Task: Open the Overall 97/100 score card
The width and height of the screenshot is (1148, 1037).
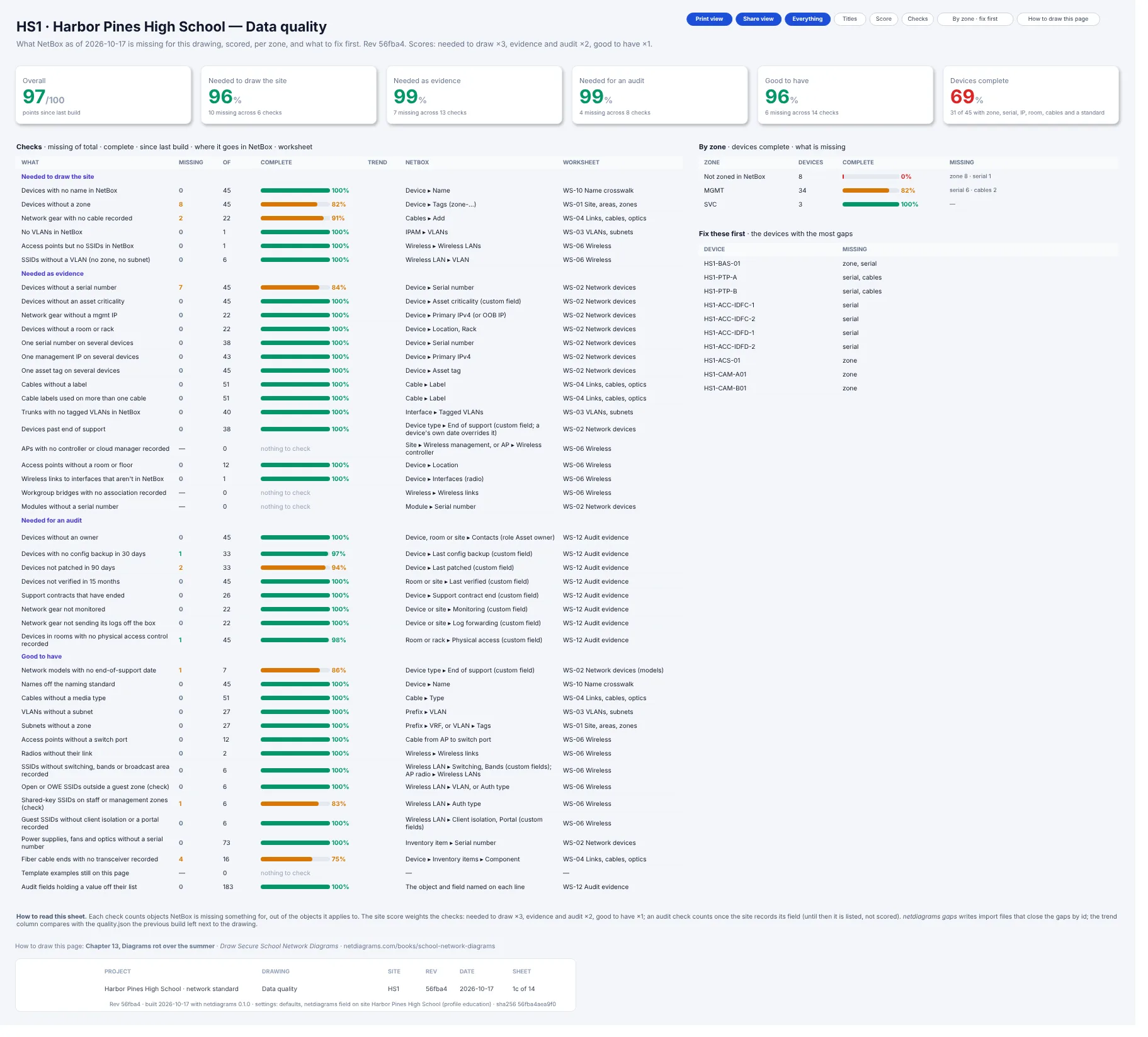Action: coord(103,95)
